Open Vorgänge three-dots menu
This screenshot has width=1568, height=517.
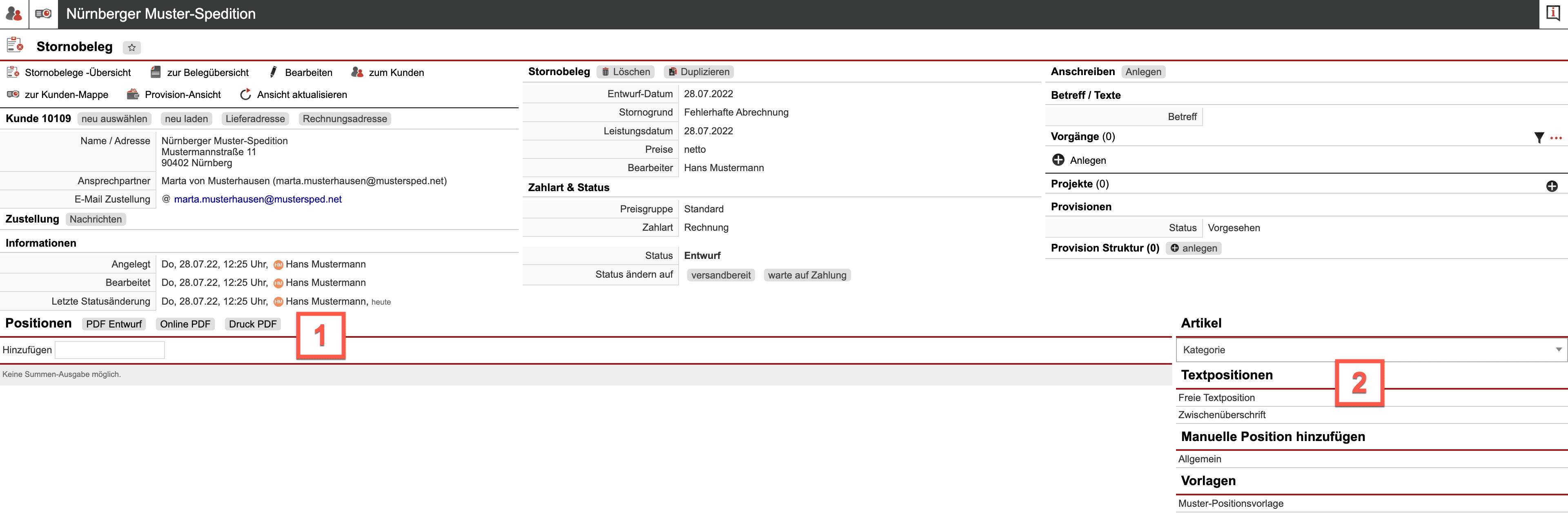tap(1556, 138)
